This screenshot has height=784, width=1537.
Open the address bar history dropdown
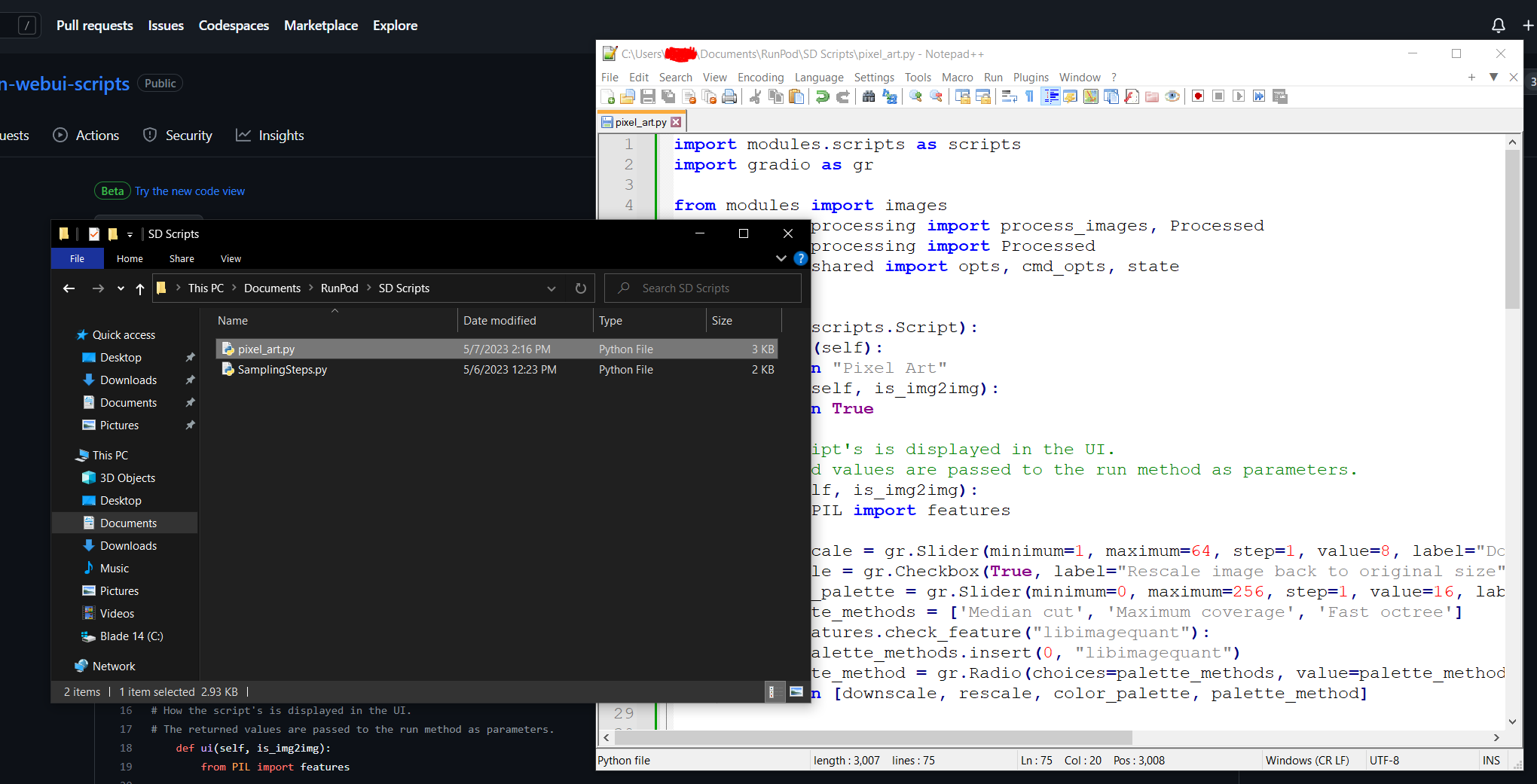click(x=552, y=288)
